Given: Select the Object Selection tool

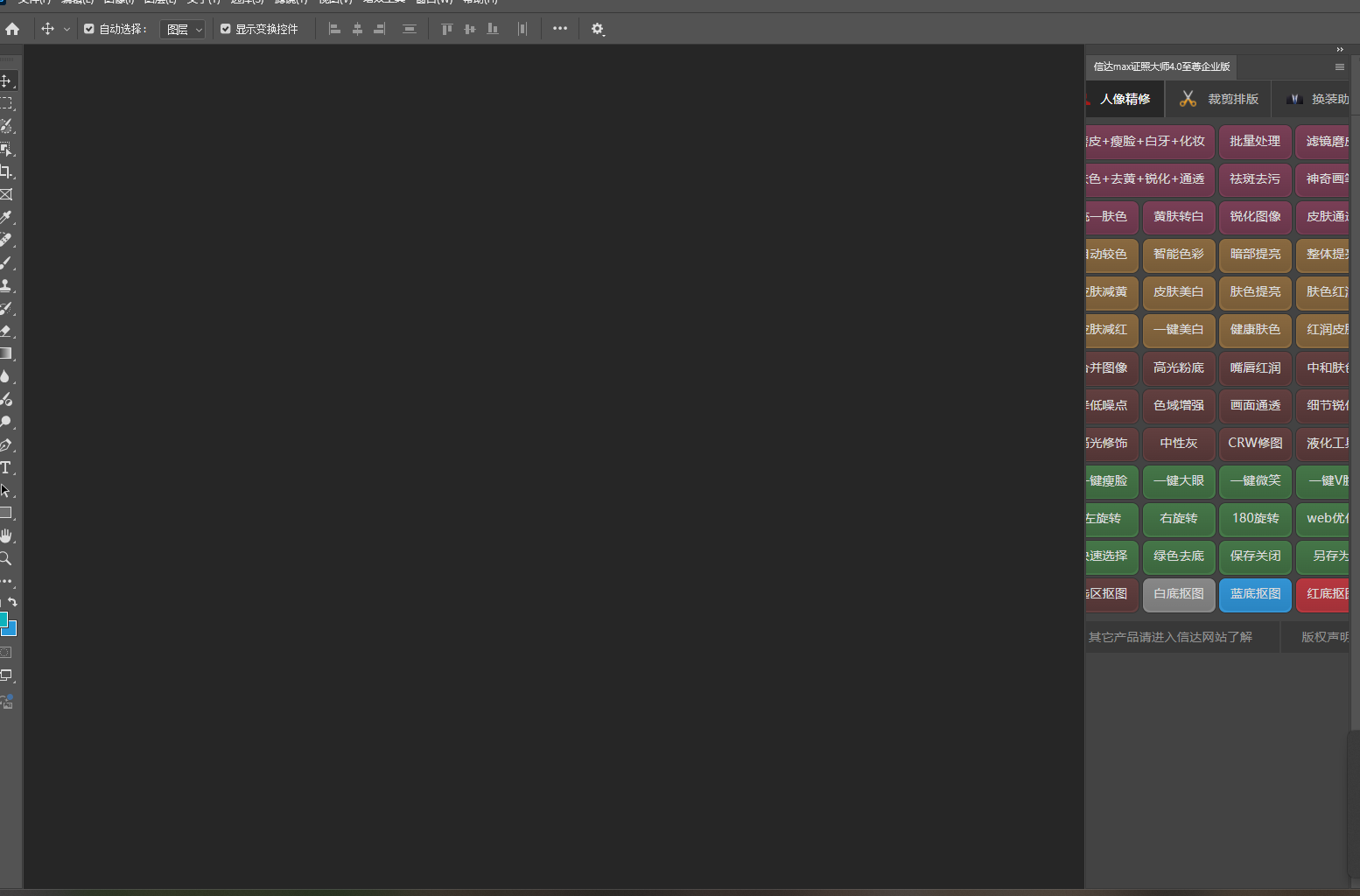Looking at the screenshot, I should (x=6, y=149).
